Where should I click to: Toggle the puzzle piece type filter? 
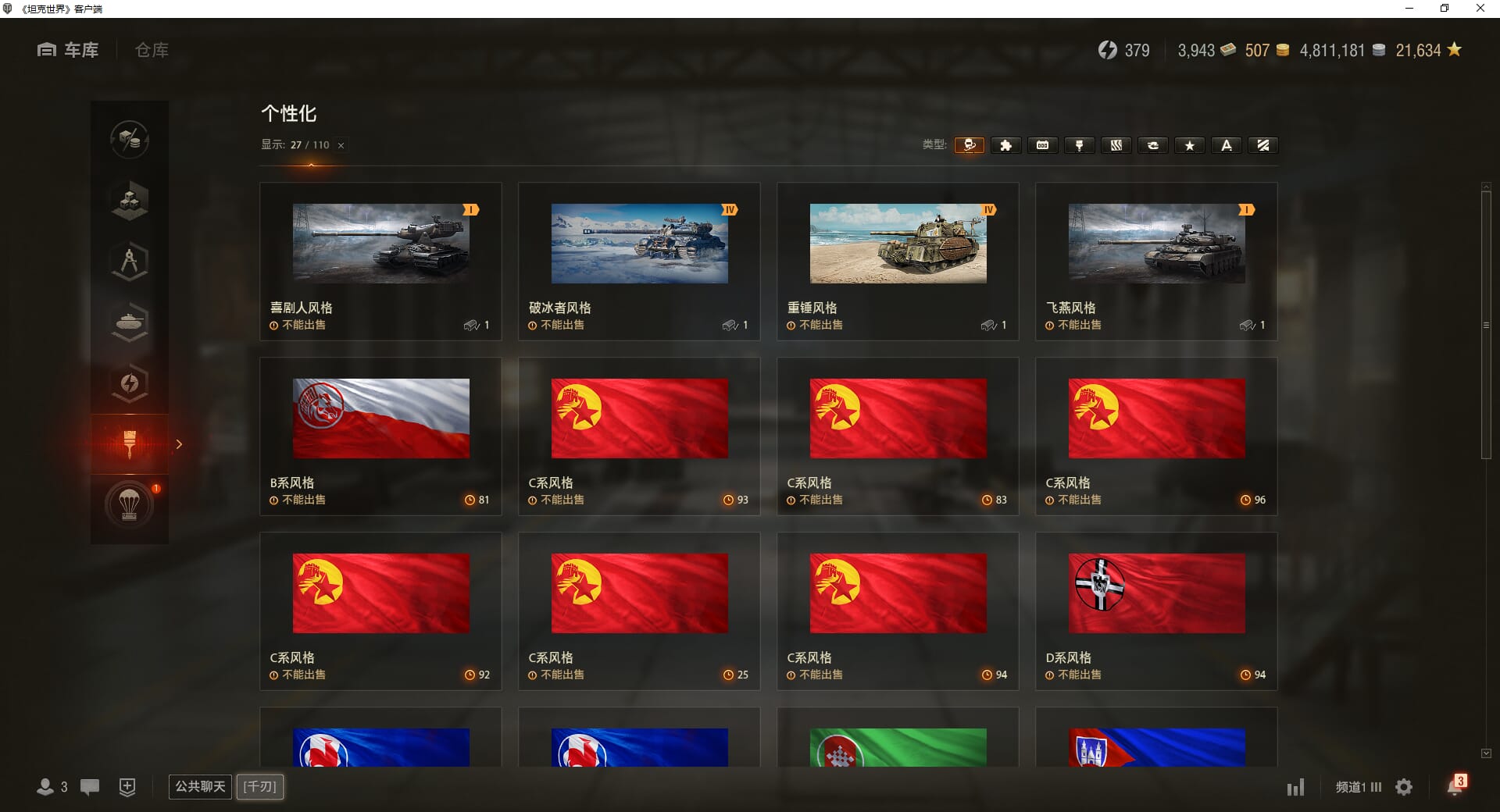point(1006,145)
